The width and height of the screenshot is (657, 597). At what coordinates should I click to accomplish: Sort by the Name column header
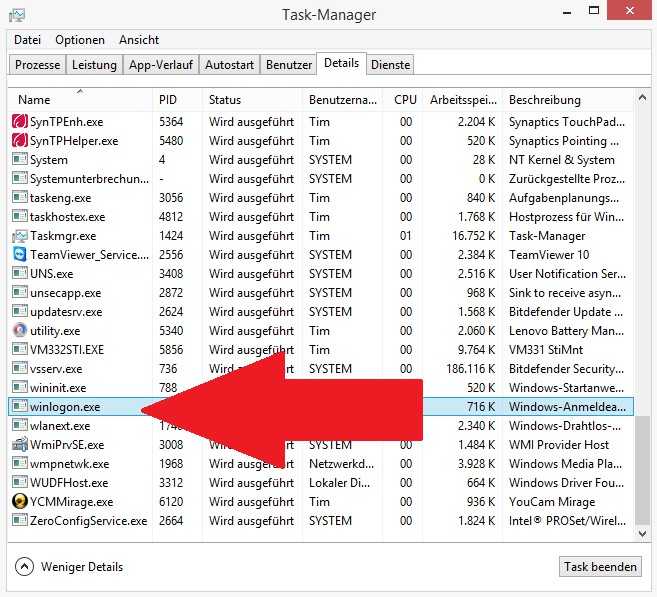click(80, 100)
